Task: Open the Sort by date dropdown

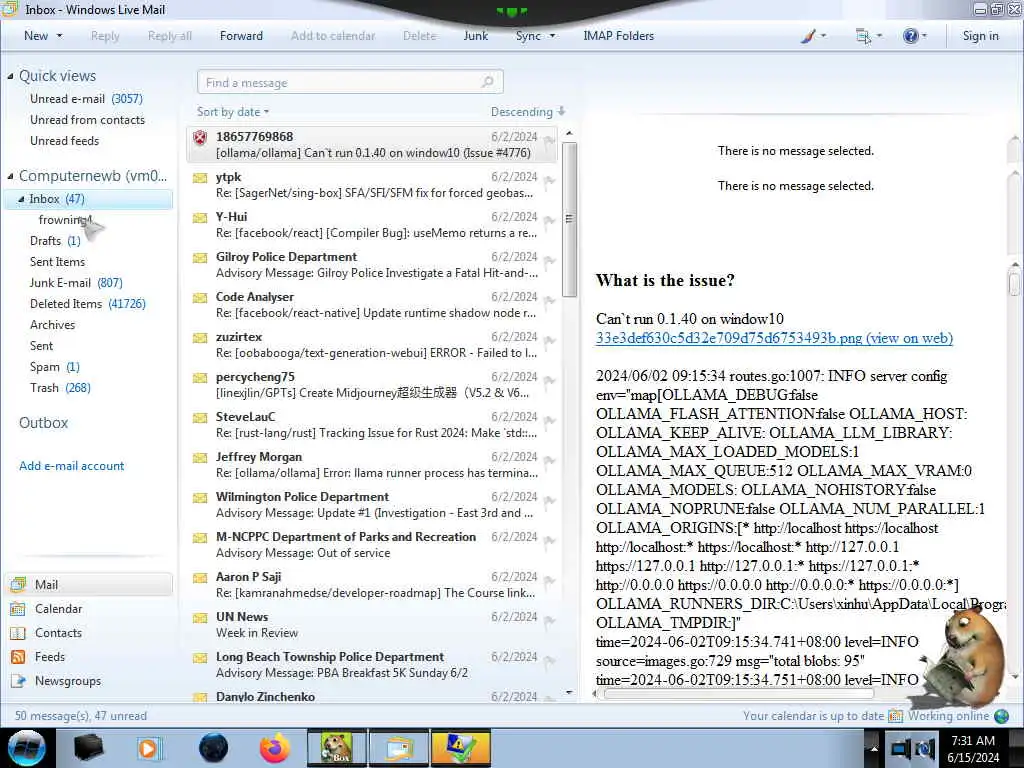Action: pos(233,112)
